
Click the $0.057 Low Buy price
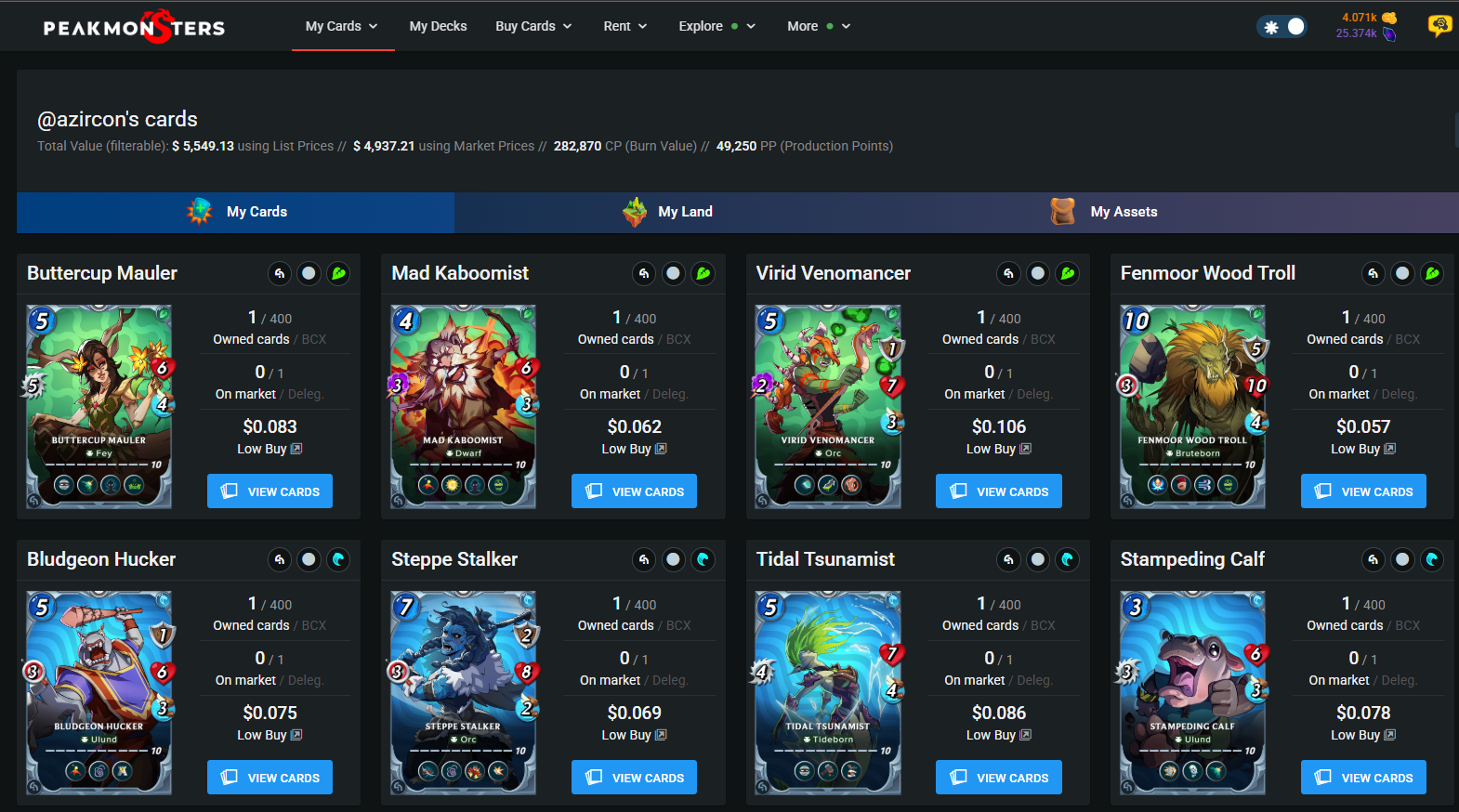[1363, 426]
